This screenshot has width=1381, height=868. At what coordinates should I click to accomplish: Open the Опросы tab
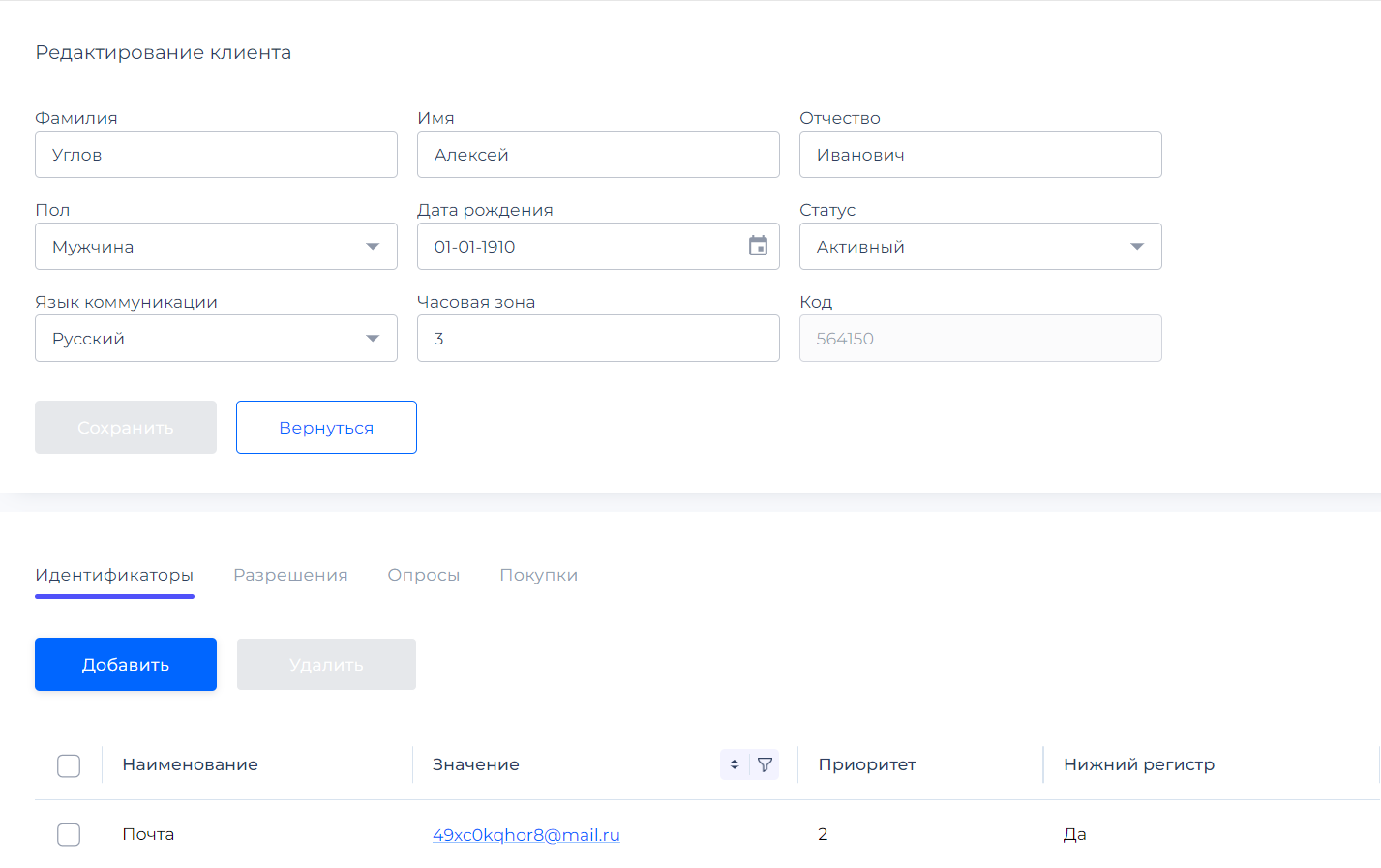click(424, 575)
